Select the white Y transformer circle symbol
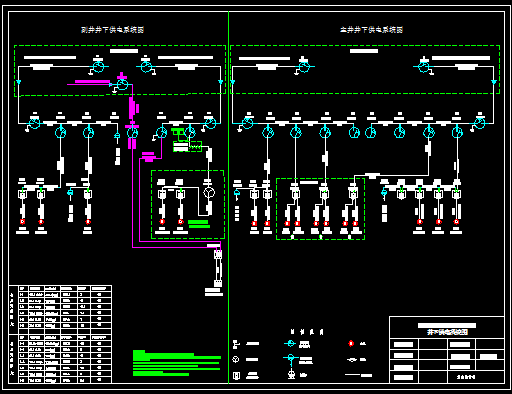 209,192
